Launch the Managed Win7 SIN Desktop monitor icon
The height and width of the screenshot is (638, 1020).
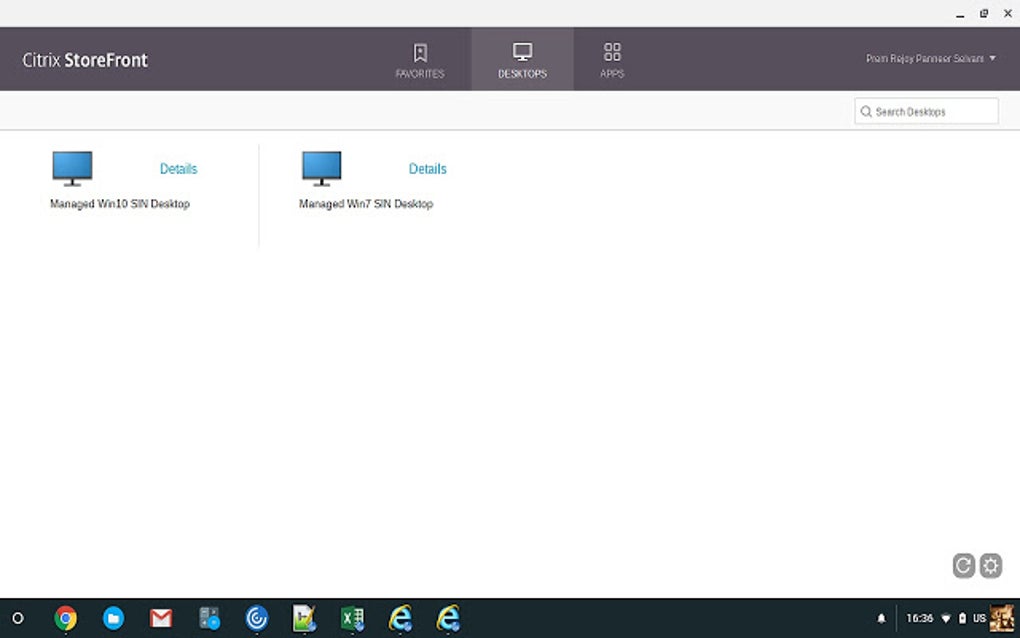point(321,168)
